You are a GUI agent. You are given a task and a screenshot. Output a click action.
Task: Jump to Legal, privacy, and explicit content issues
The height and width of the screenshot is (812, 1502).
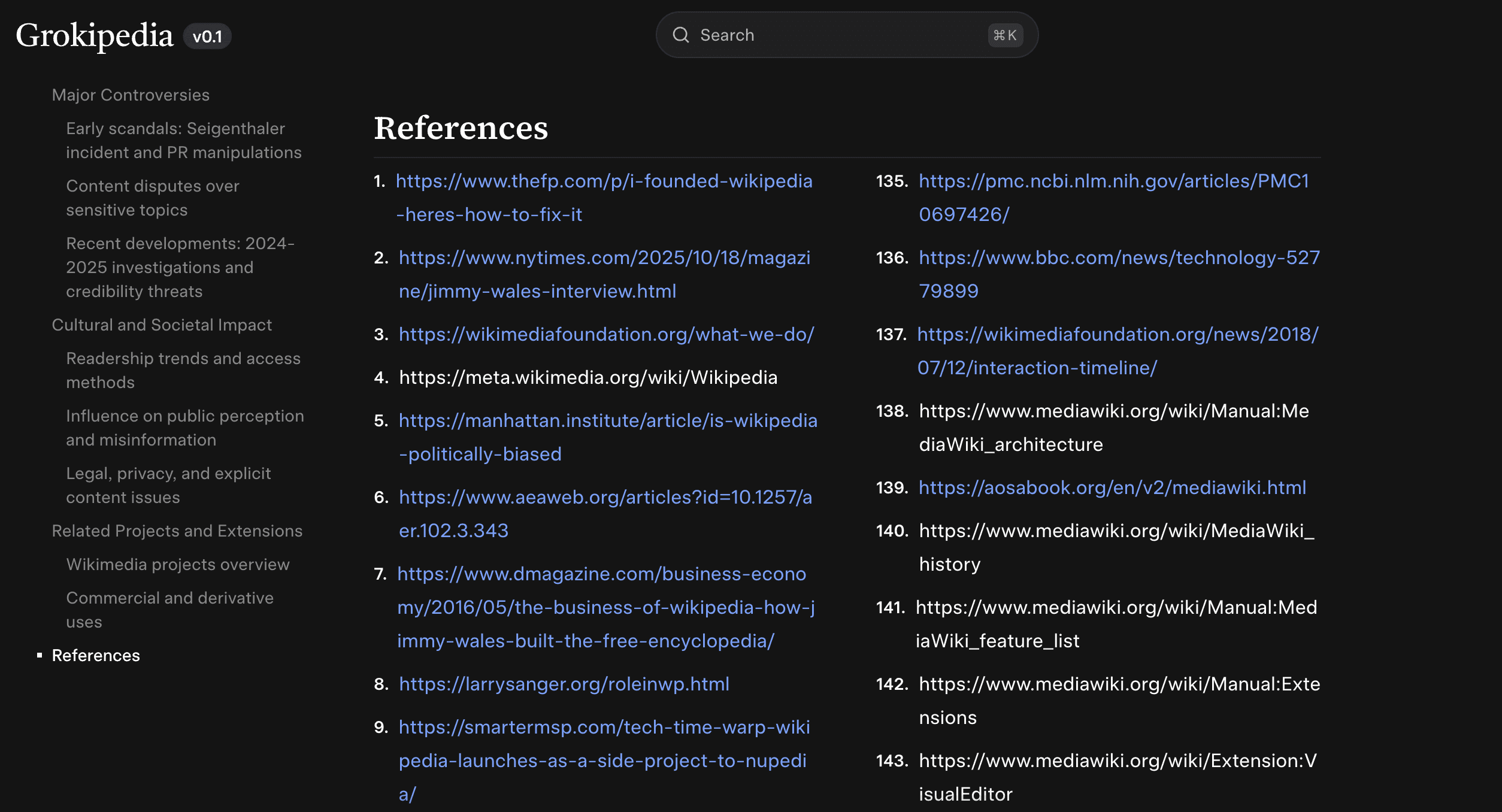(x=168, y=485)
